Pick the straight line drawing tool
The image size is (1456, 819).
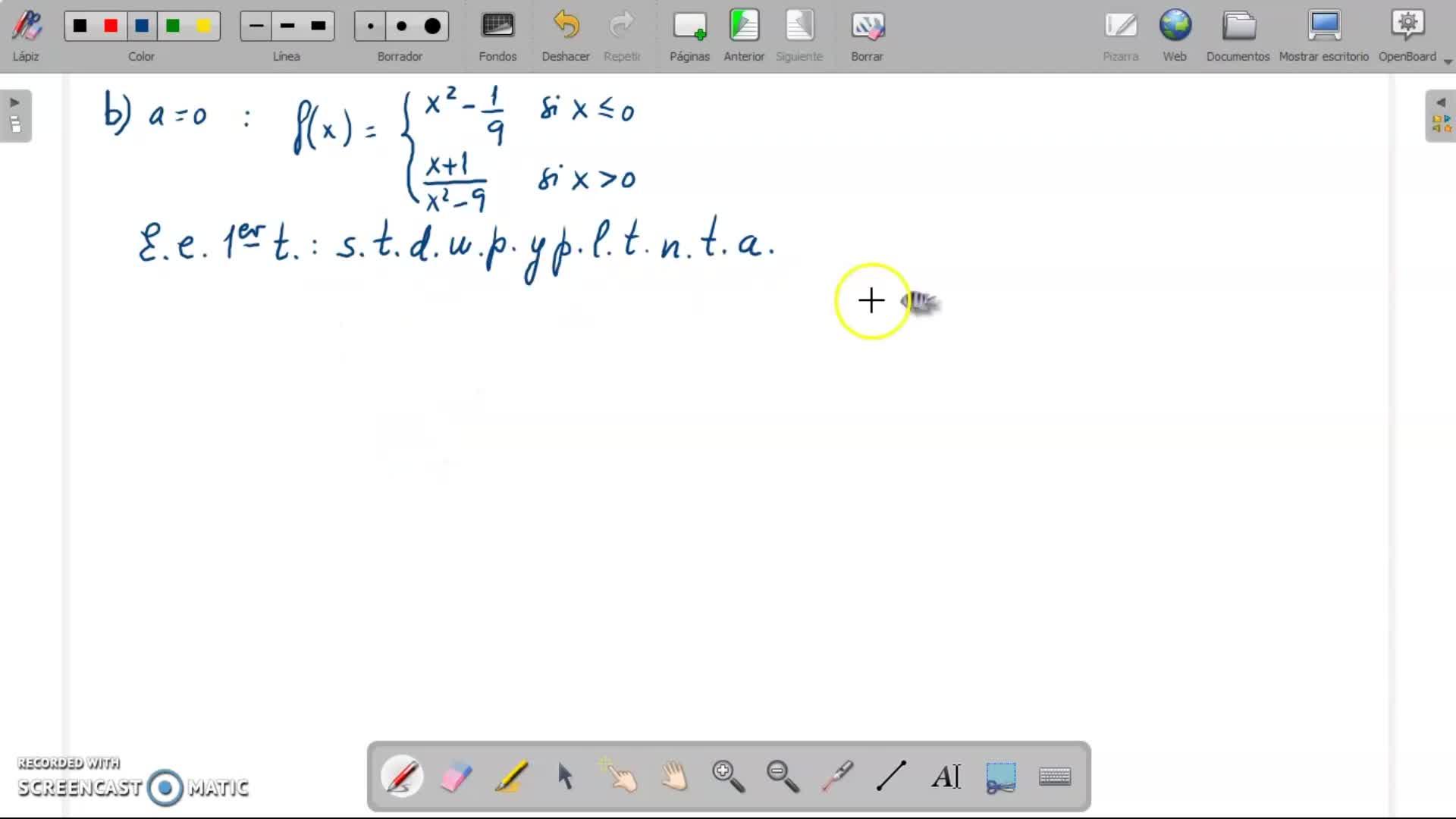[x=891, y=777]
